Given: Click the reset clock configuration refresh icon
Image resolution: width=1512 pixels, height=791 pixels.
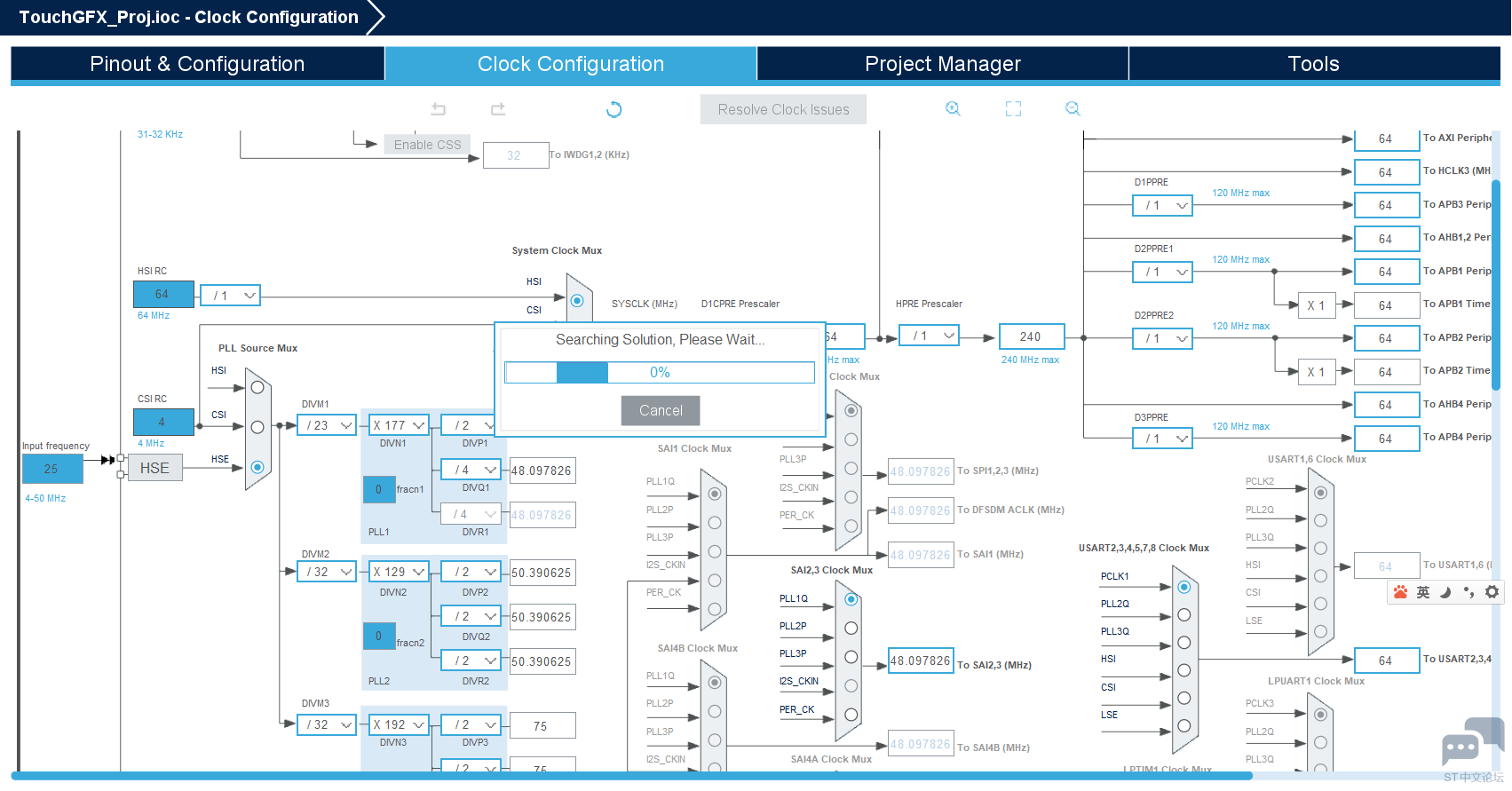Looking at the screenshot, I should 614,109.
